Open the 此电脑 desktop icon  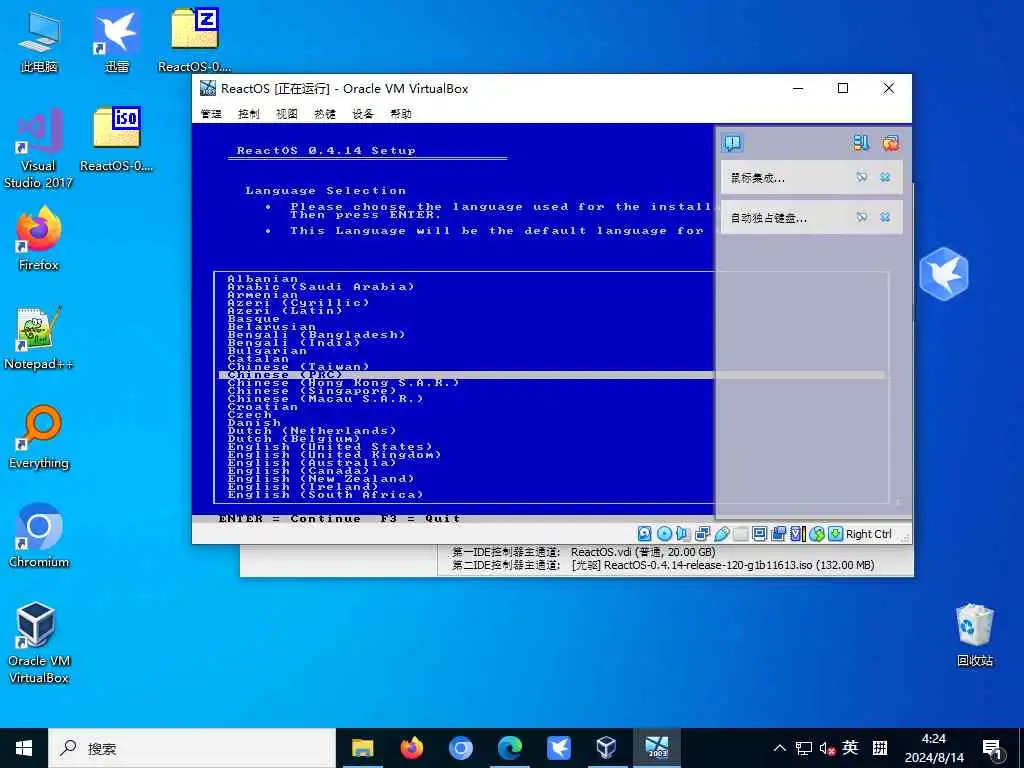[39, 41]
